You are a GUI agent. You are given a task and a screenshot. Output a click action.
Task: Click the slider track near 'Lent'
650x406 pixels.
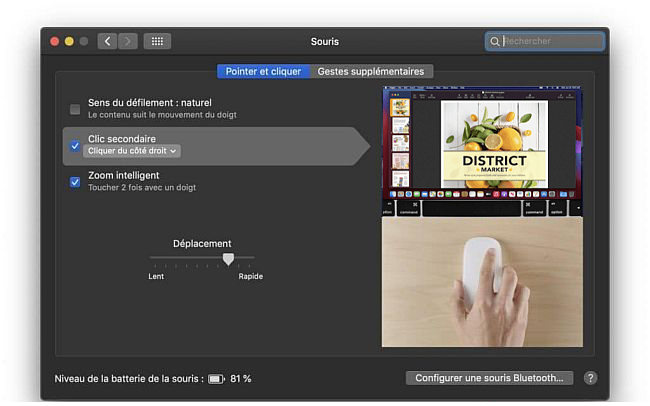point(158,258)
